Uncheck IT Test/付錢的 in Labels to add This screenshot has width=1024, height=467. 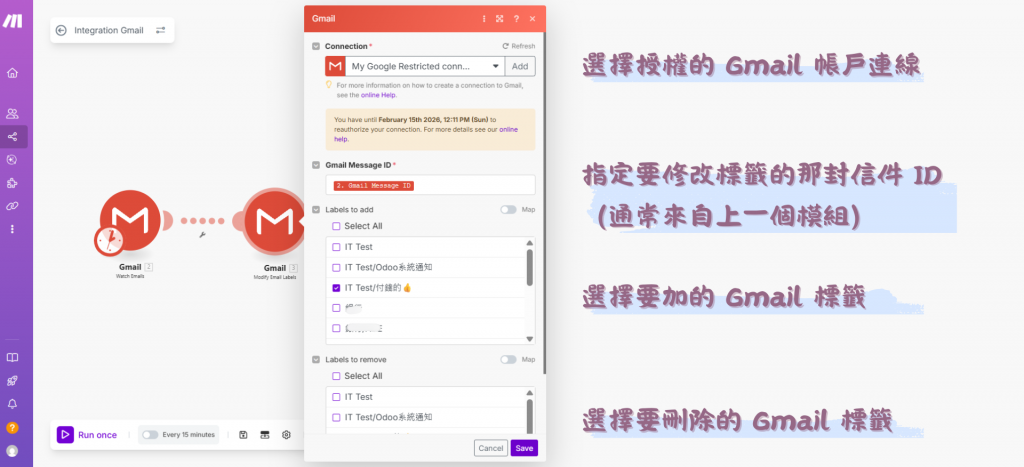point(336,287)
